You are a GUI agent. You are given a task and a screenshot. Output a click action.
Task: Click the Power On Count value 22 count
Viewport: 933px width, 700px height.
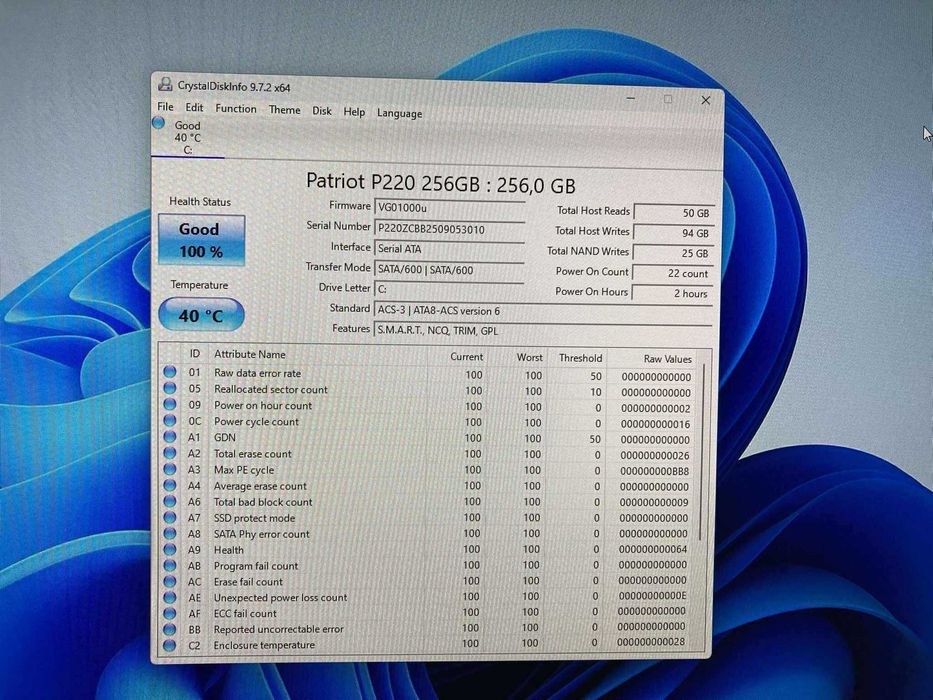(x=672, y=273)
